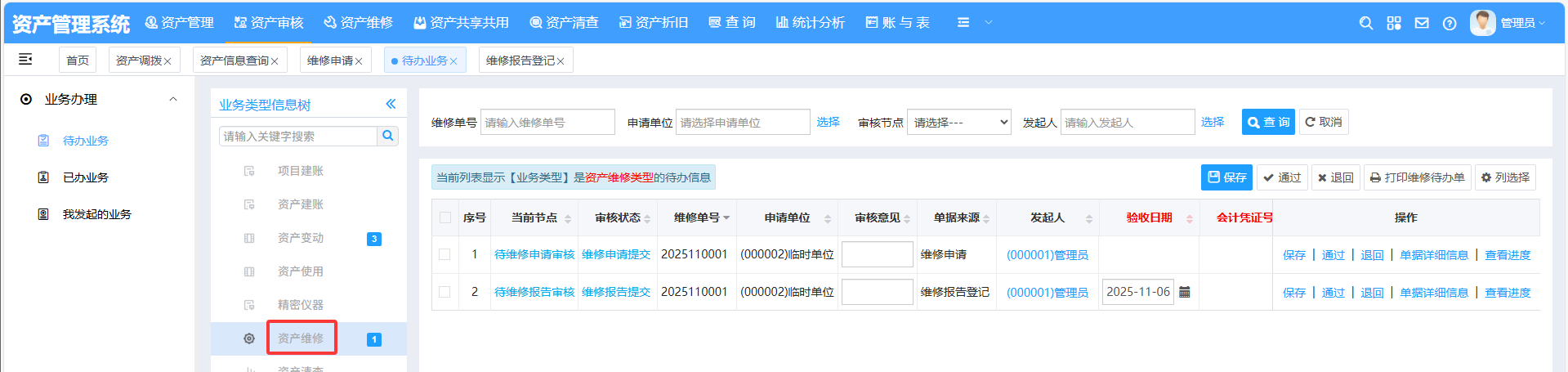Click the blue 查询 button
1568x372 pixels.
[x=1268, y=122]
